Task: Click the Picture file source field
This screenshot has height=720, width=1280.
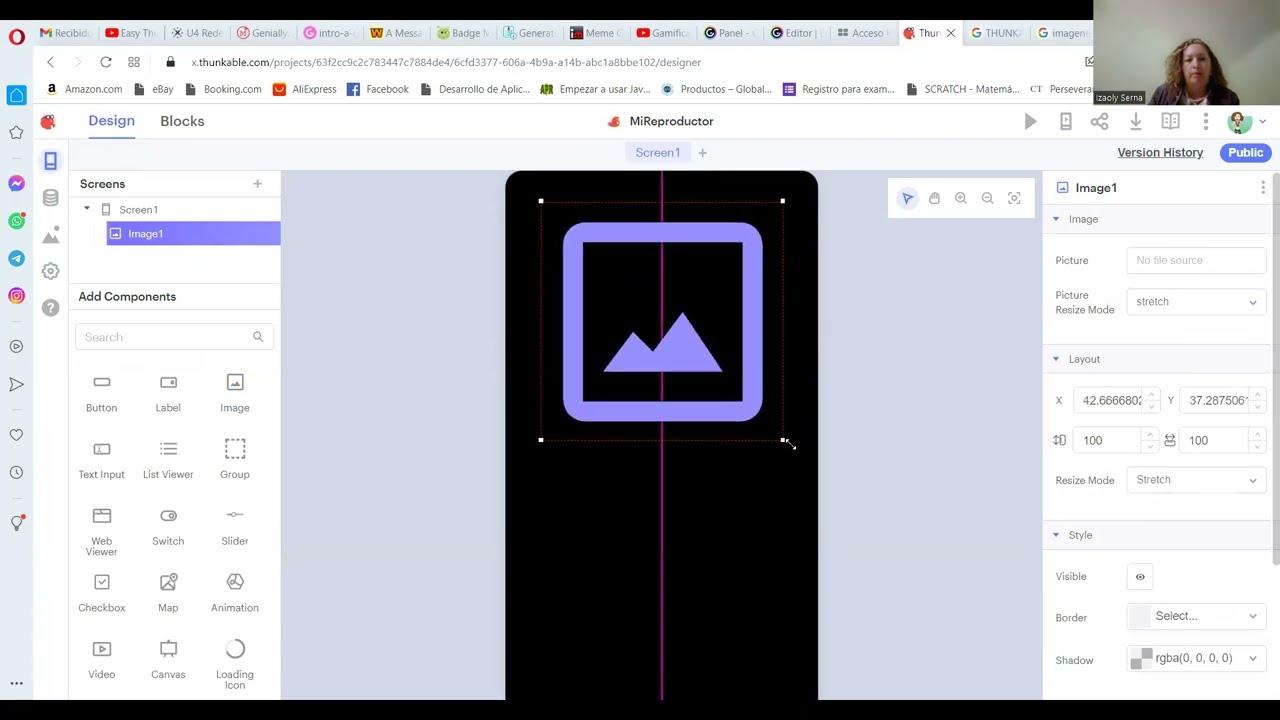Action: point(1197,260)
